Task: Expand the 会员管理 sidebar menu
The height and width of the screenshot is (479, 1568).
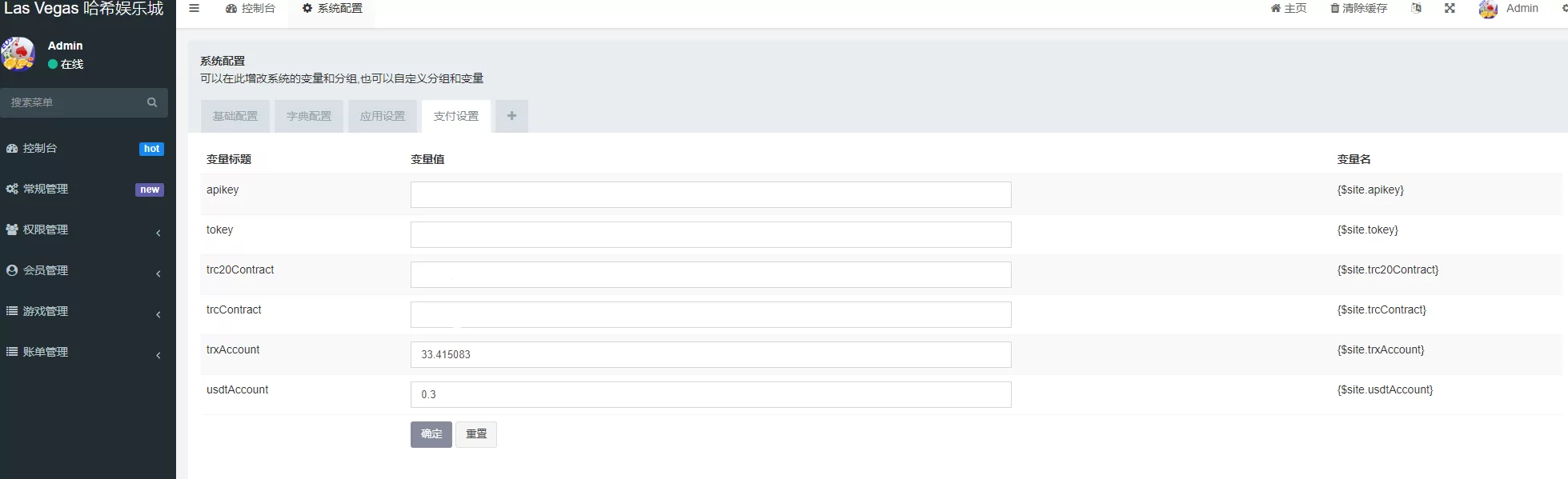Action: pos(84,270)
